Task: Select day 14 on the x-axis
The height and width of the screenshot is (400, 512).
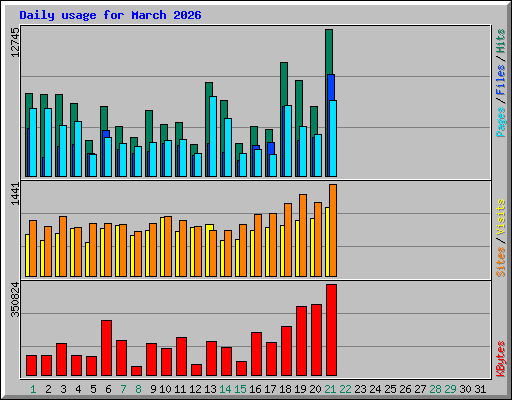Action: [225, 389]
